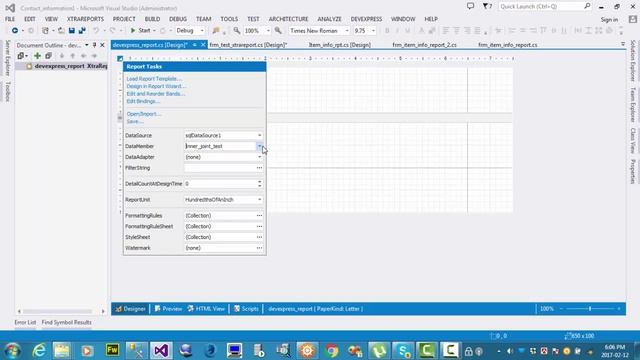The image size is (640, 360).
Task: Click the Open/Import link
Action: tap(144, 114)
